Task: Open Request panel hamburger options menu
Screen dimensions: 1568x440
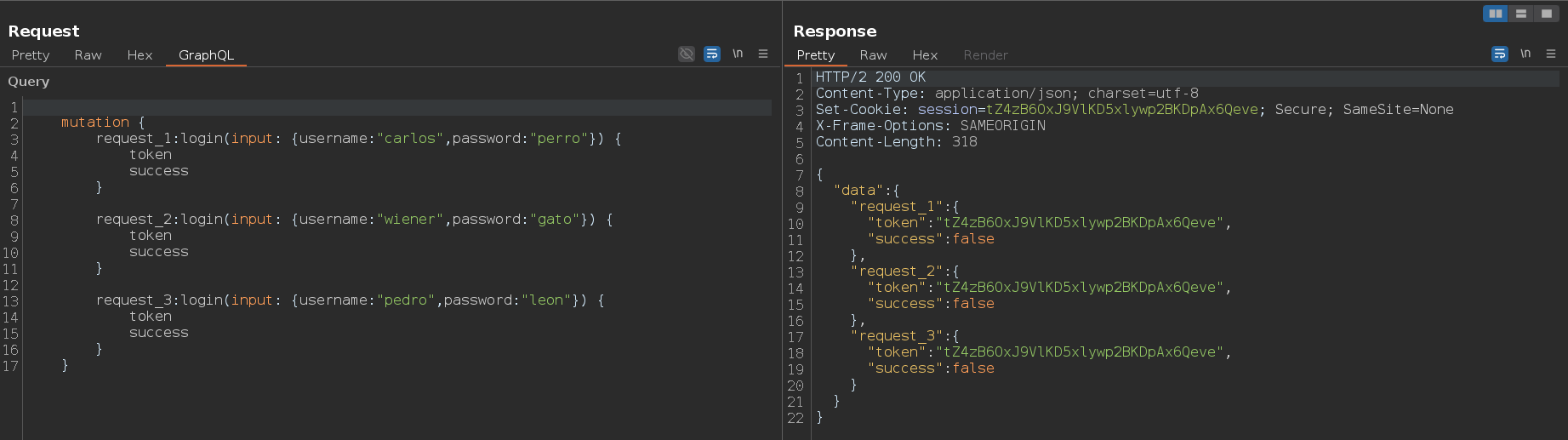Action: coord(763,54)
